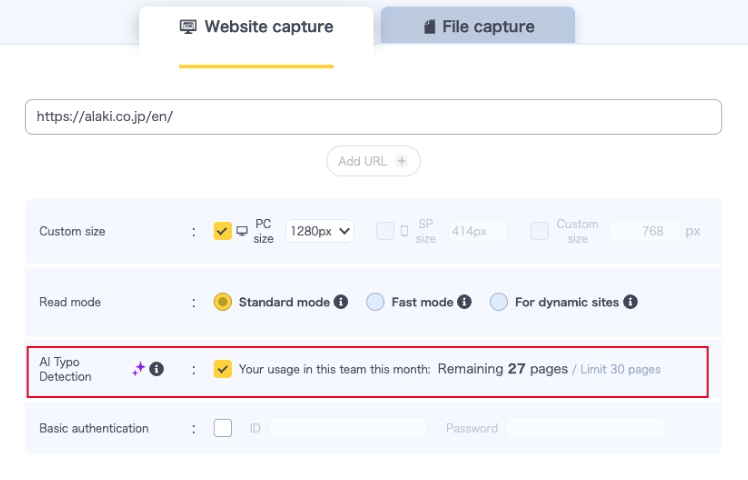Show info for dynamic sites option
This screenshot has width=748, height=480.
coord(630,302)
